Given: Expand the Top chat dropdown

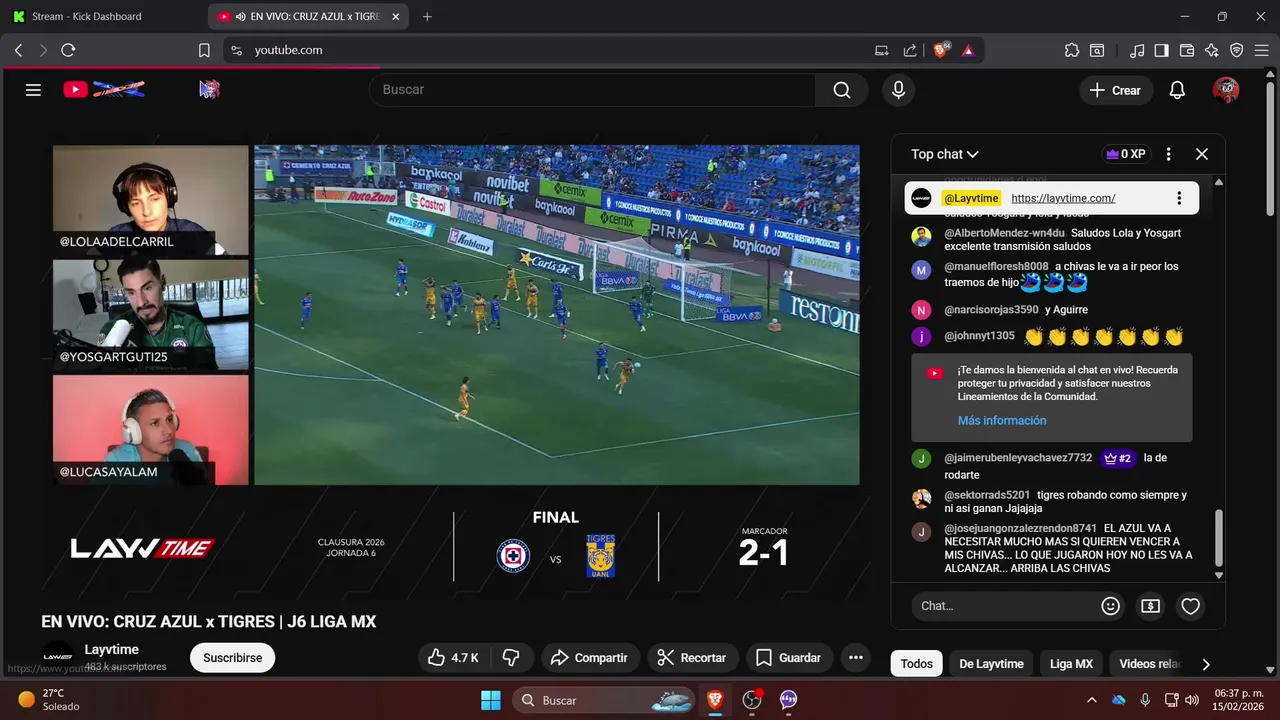Looking at the screenshot, I should tap(944, 154).
